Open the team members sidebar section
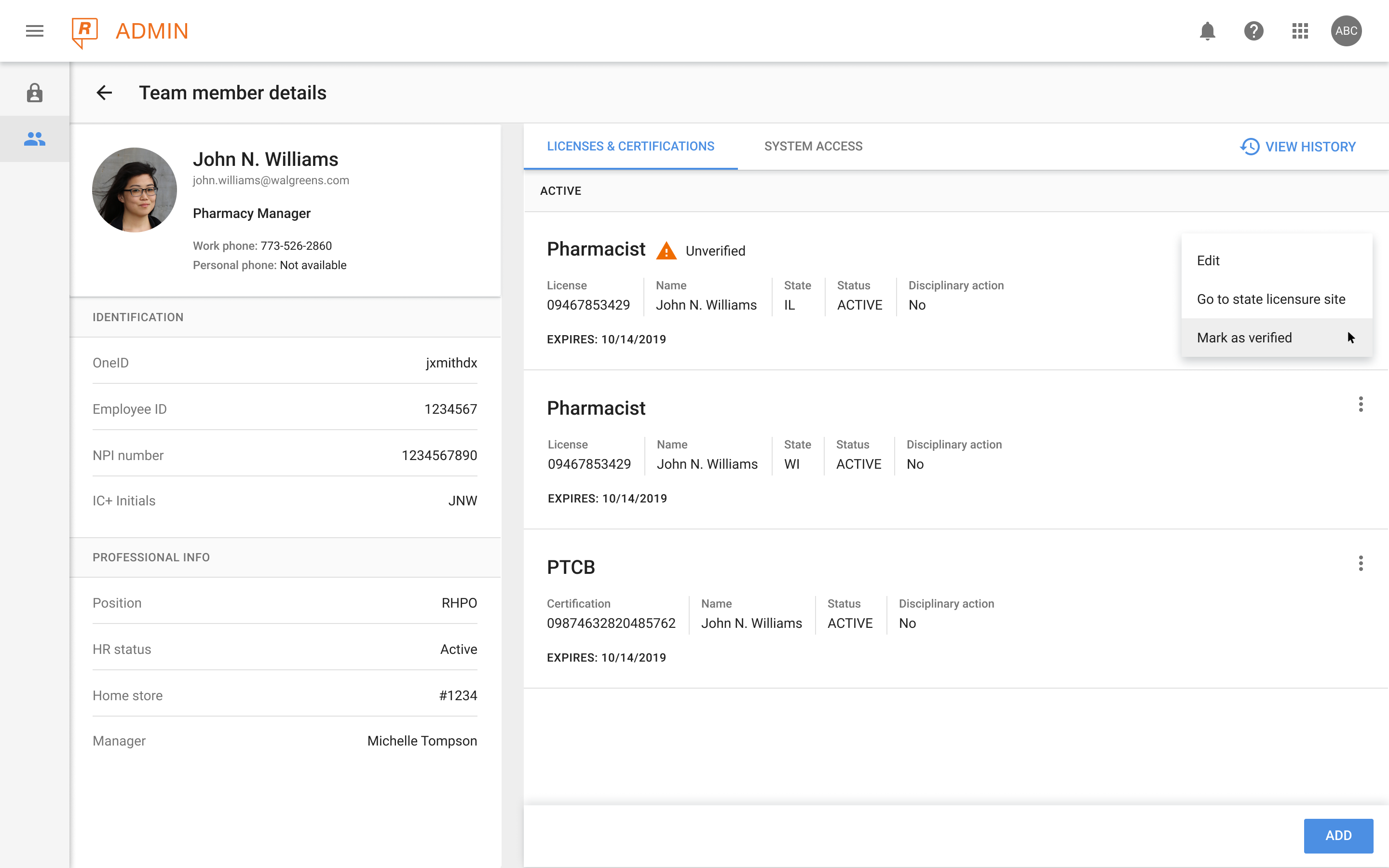The width and height of the screenshot is (1389, 868). pos(34,139)
